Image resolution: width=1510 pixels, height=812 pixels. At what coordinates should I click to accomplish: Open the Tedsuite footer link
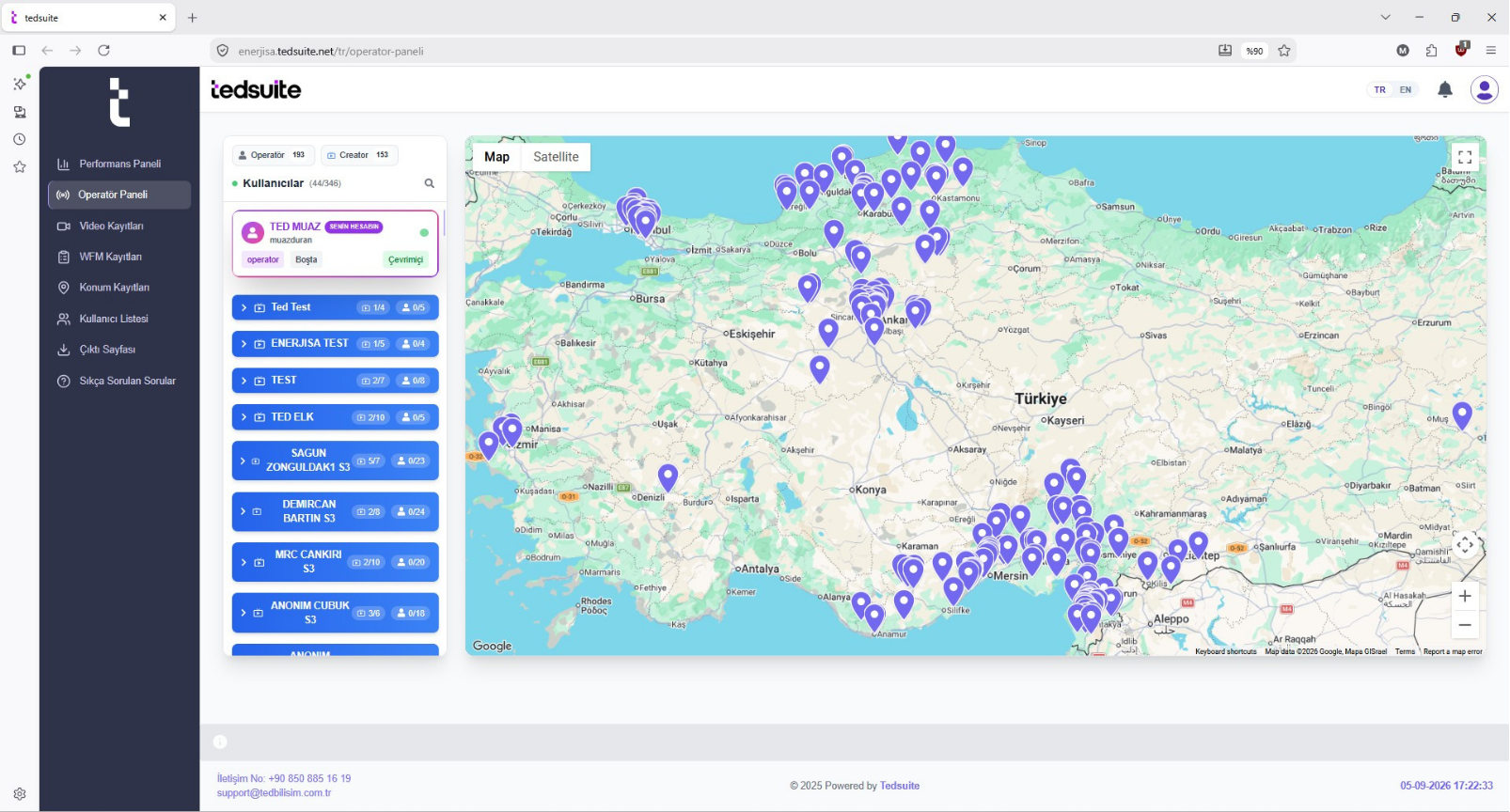pos(900,786)
